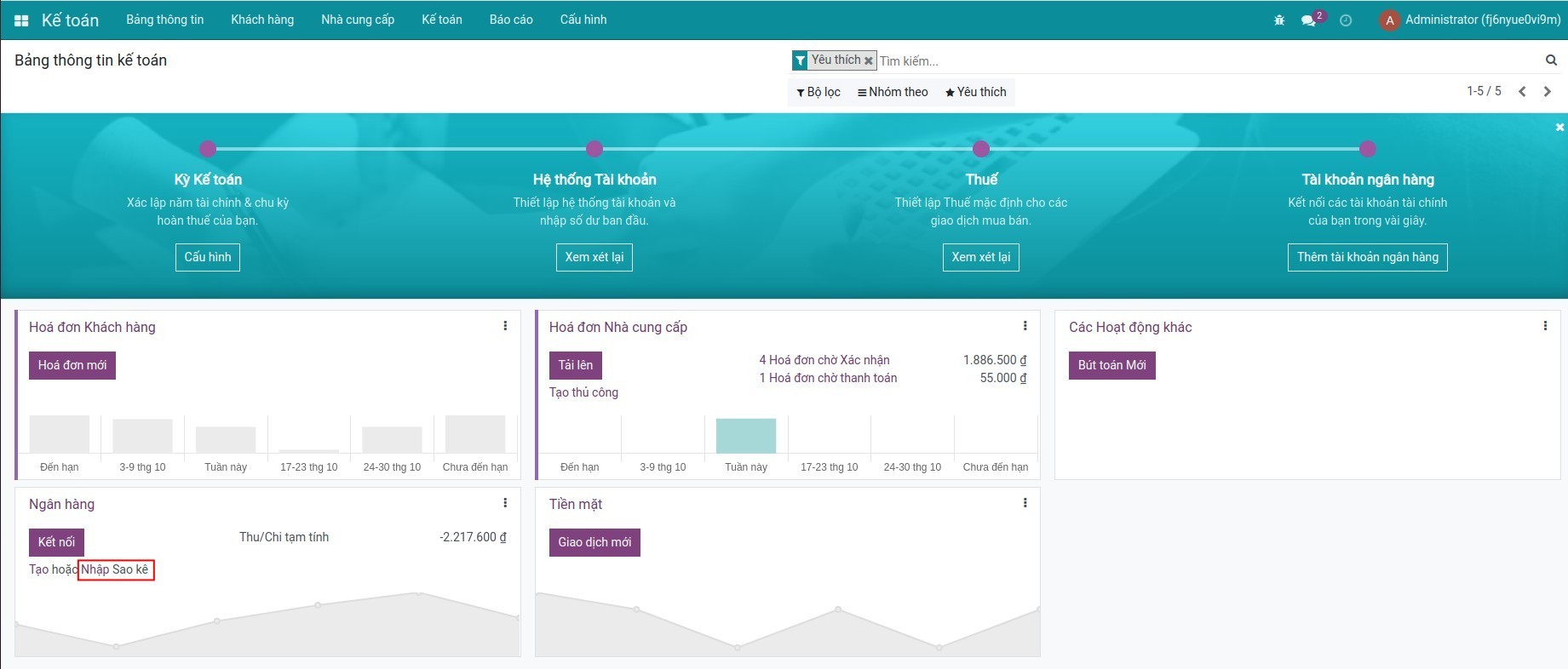Open the conversations chat icon
The height and width of the screenshot is (669, 1568).
pos(1309,20)
